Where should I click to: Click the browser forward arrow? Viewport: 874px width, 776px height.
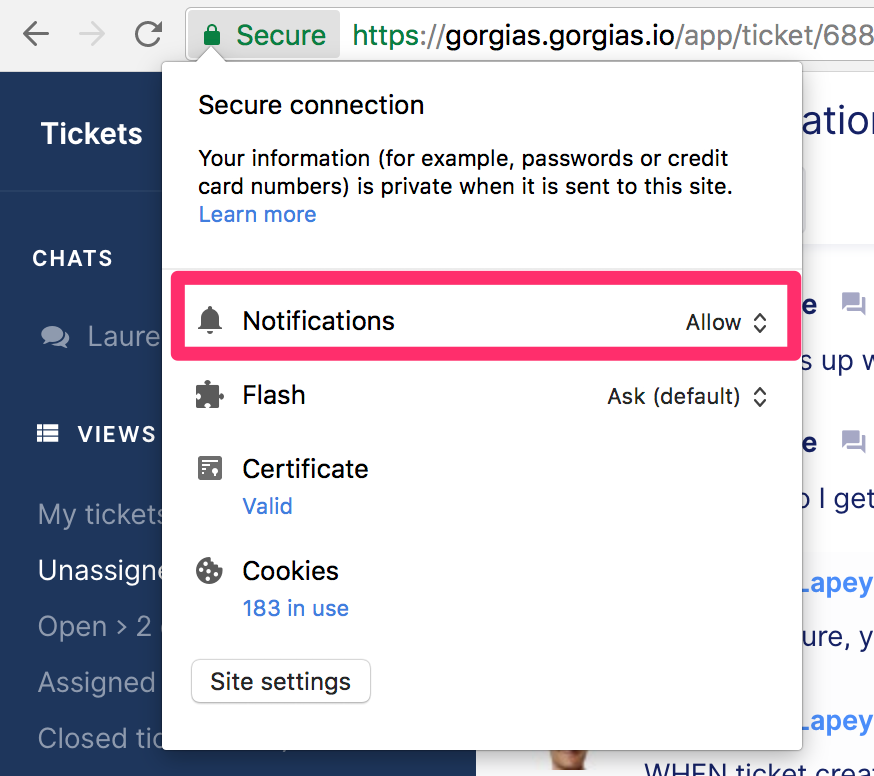[x=92, y=35]
